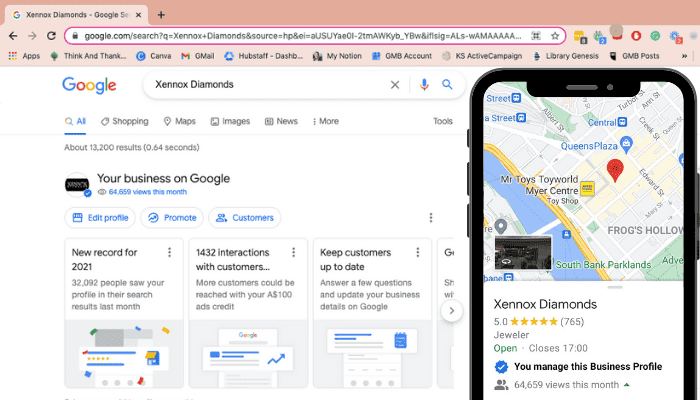Reload the page using refresh icon

(52, 36)
